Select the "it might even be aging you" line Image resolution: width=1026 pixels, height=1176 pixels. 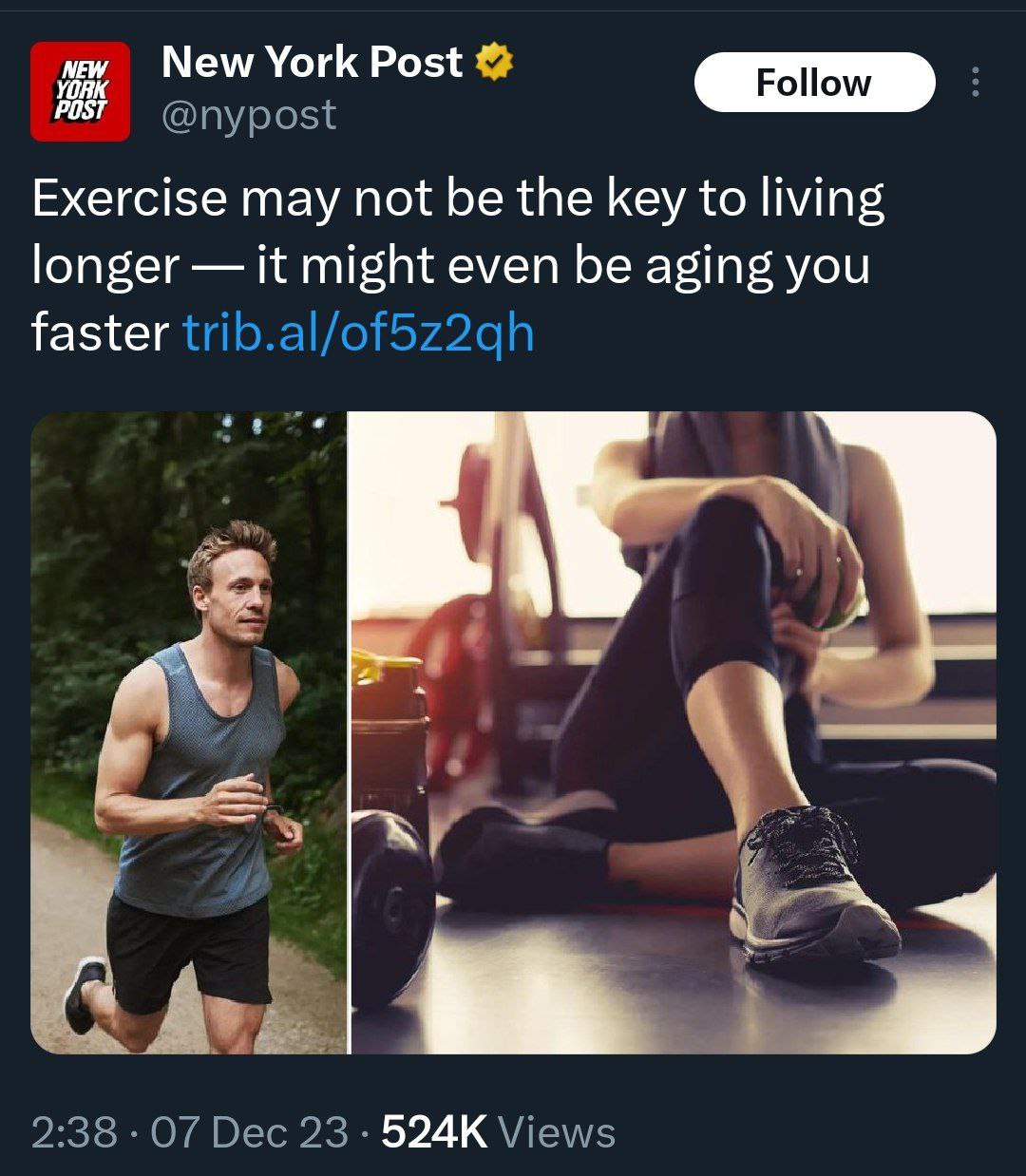[563, 267]
